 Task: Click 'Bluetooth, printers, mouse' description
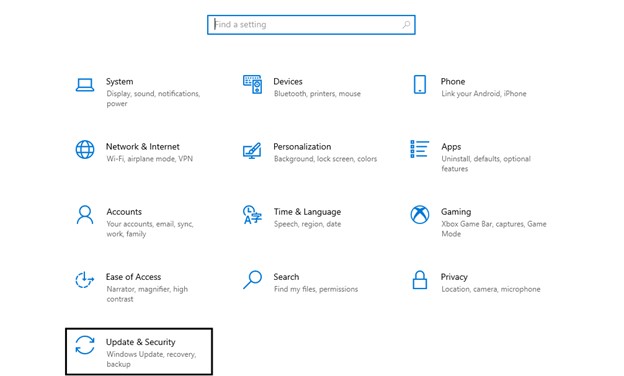pyautogui.click(x=317, y=94)
